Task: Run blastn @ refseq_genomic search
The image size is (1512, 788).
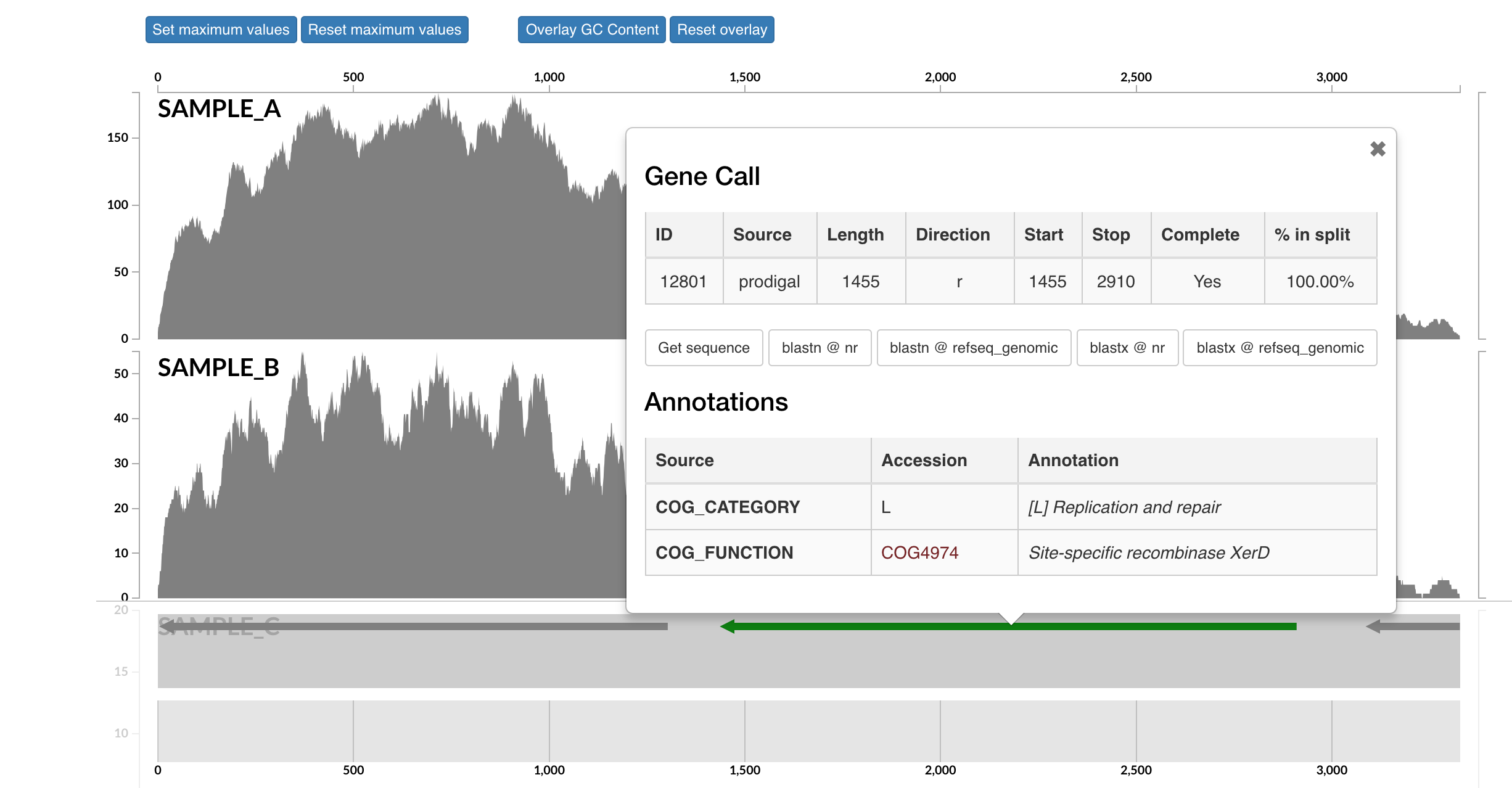Action: 973,348
